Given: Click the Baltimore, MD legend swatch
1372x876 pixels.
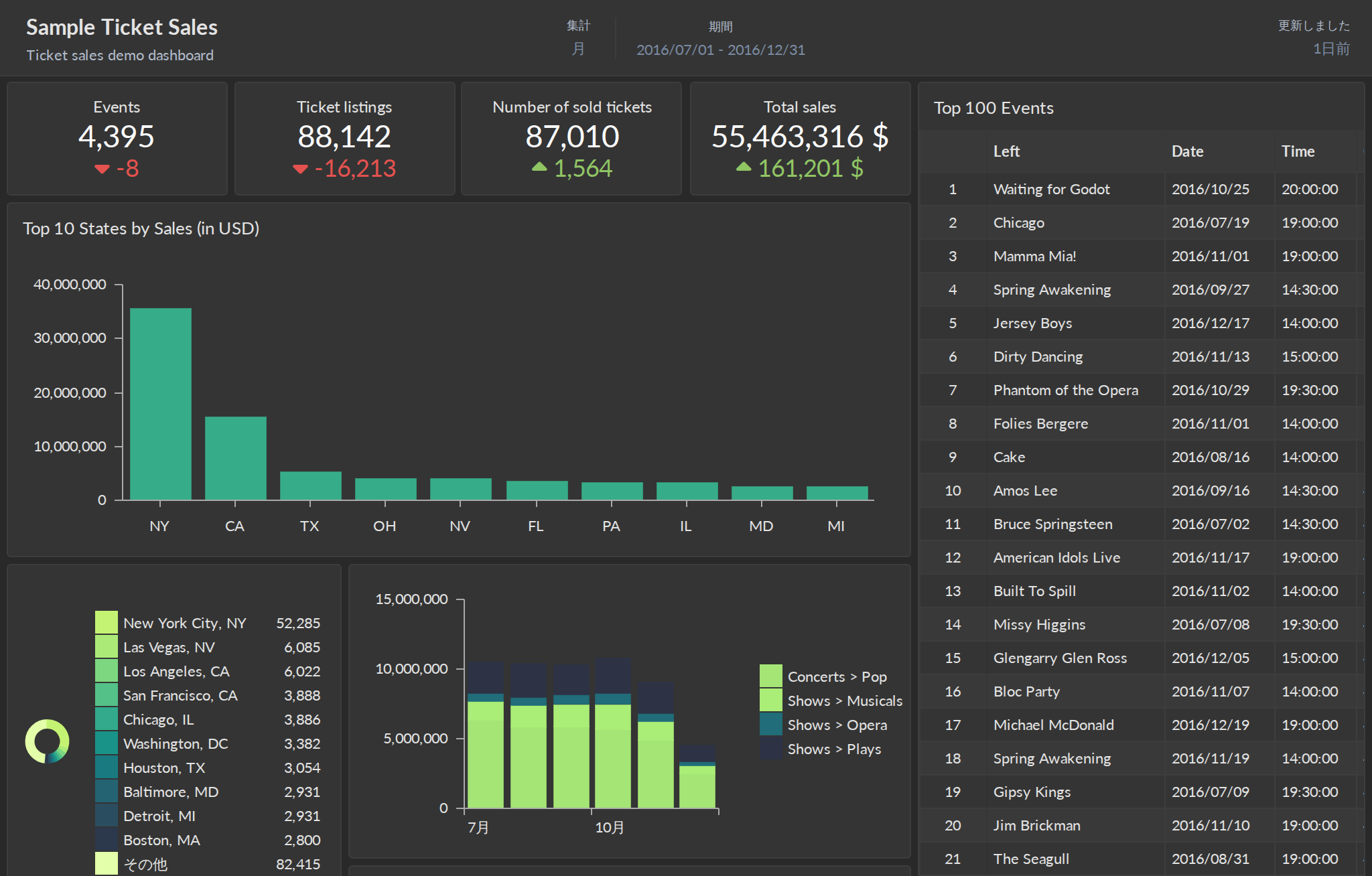Looking at the screenshot, I should click(x=107, y=791).
